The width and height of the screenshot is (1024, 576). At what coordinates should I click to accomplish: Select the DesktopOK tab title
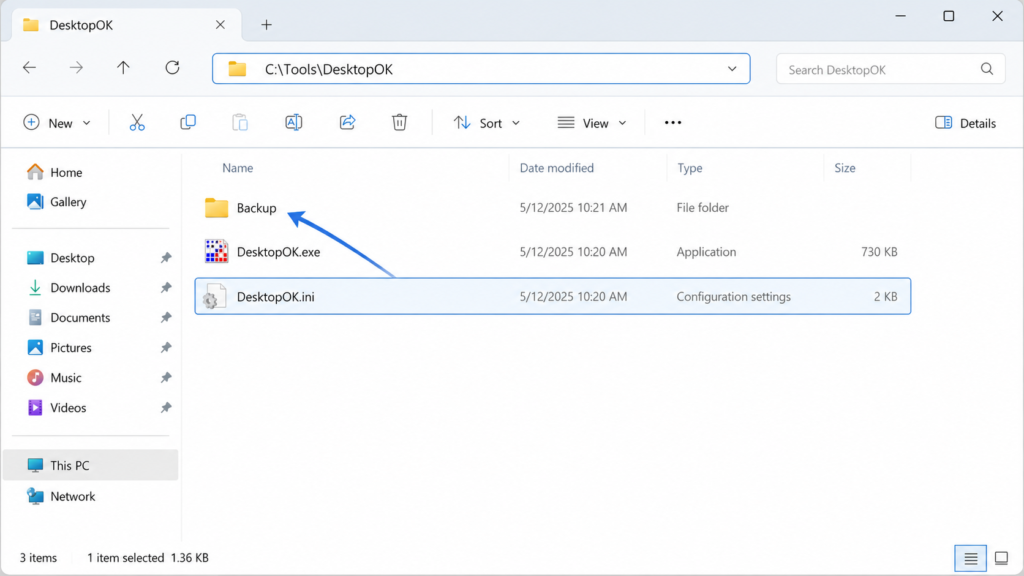point(81,25)
